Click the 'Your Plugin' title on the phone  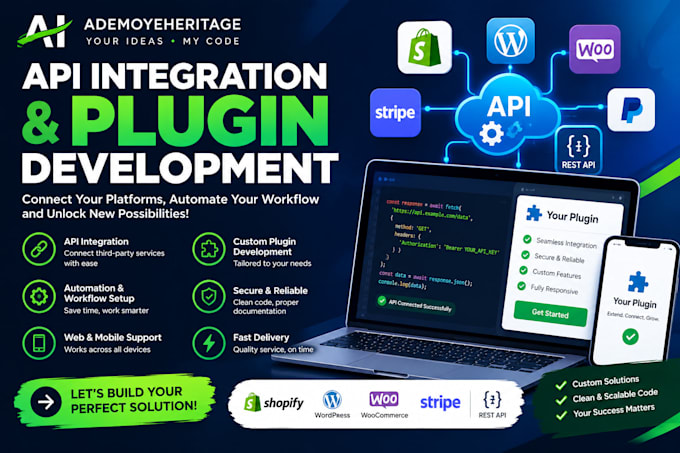click(634, 302)
